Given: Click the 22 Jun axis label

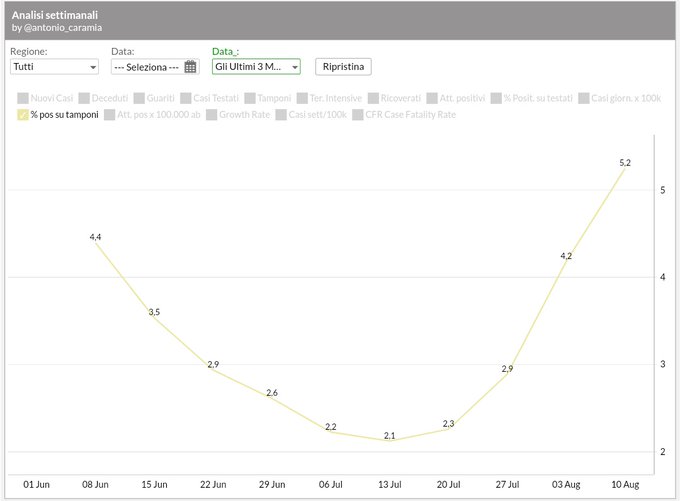Looking at the screenshot, I should pos(213,485).
